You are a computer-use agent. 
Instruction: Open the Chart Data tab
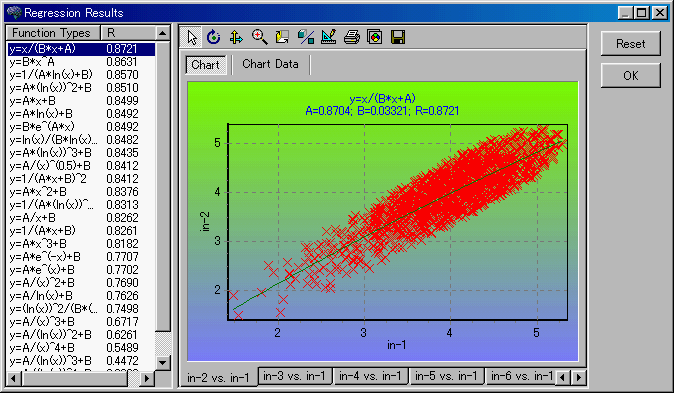point(270,64)
